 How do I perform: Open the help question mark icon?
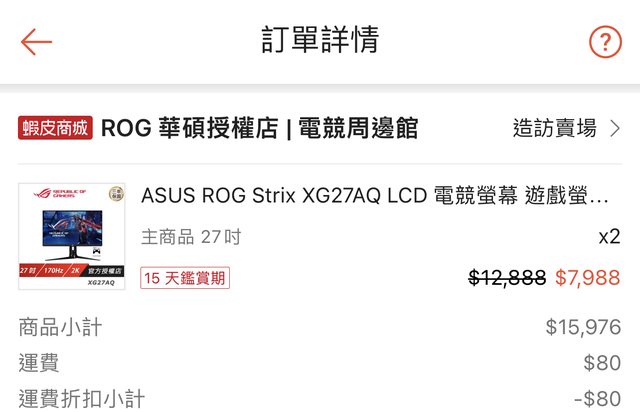click(605, 41)
